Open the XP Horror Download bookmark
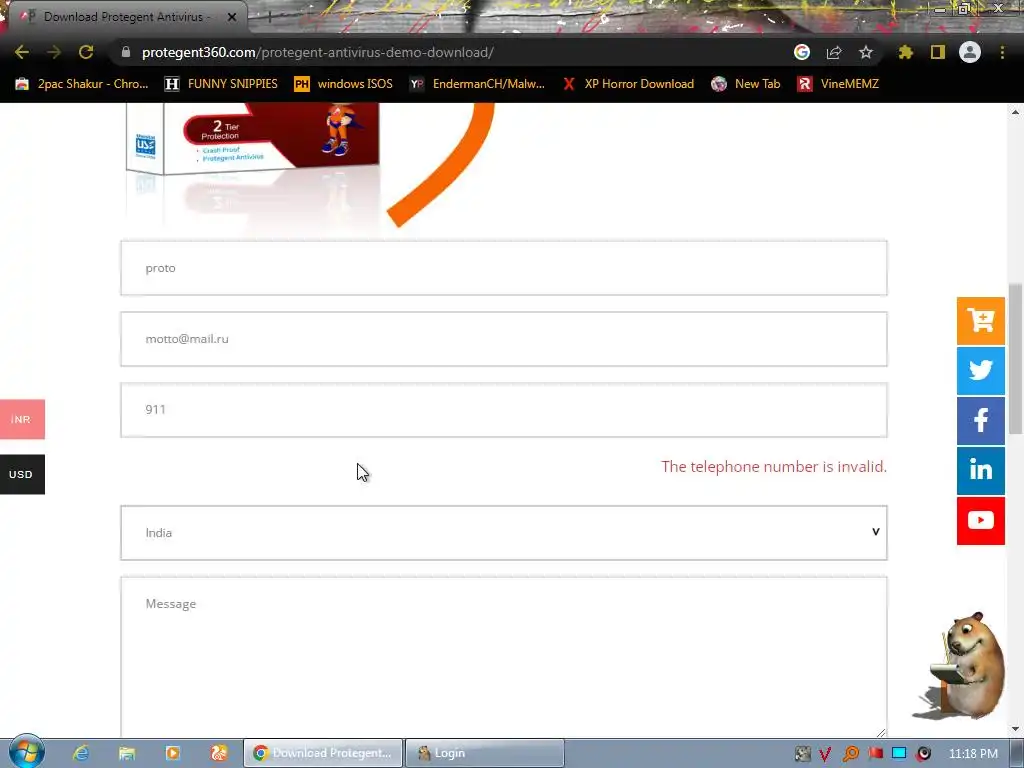Screen dimensions: 1024x768 [628, 84]
